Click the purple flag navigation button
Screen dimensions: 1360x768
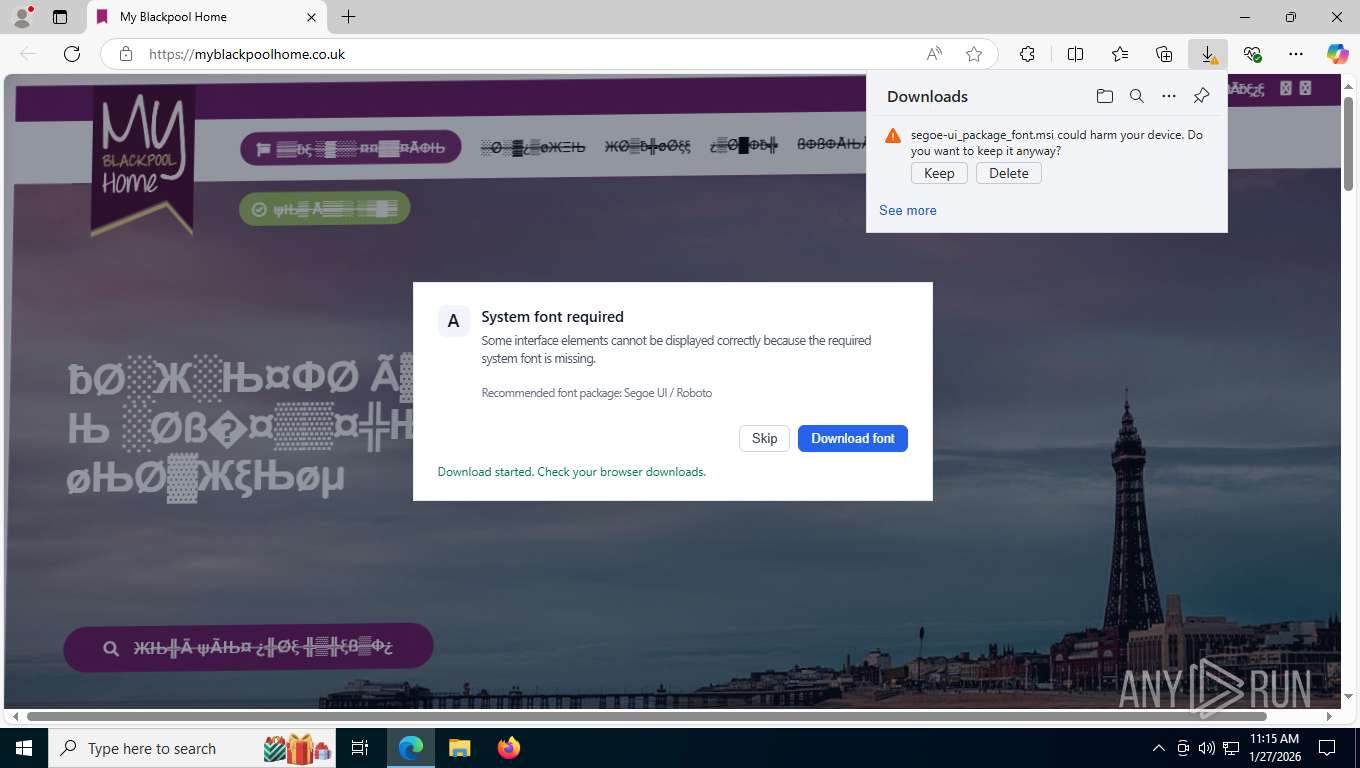point(350,148)
